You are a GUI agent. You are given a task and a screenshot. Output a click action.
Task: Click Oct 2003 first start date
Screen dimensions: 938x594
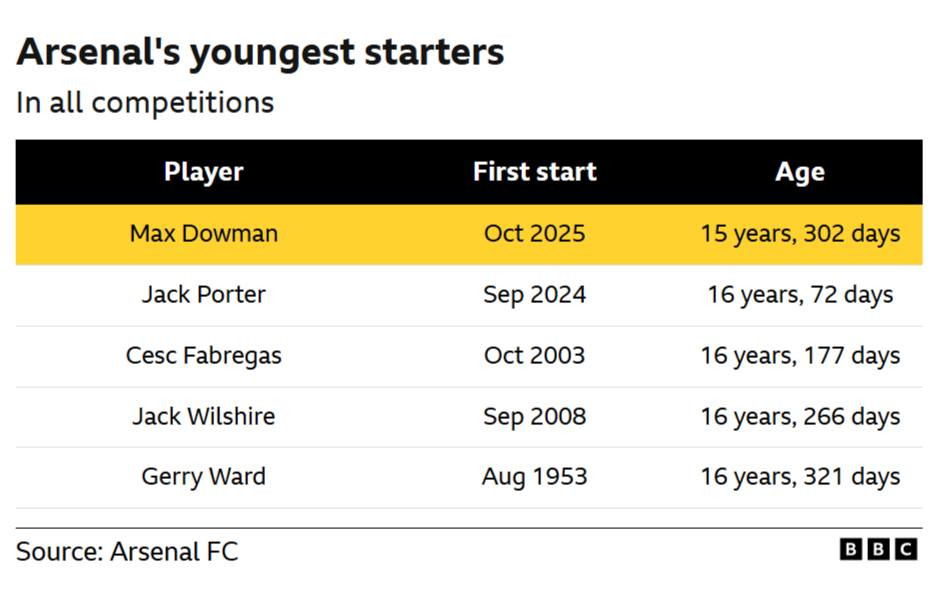(534, 356)
